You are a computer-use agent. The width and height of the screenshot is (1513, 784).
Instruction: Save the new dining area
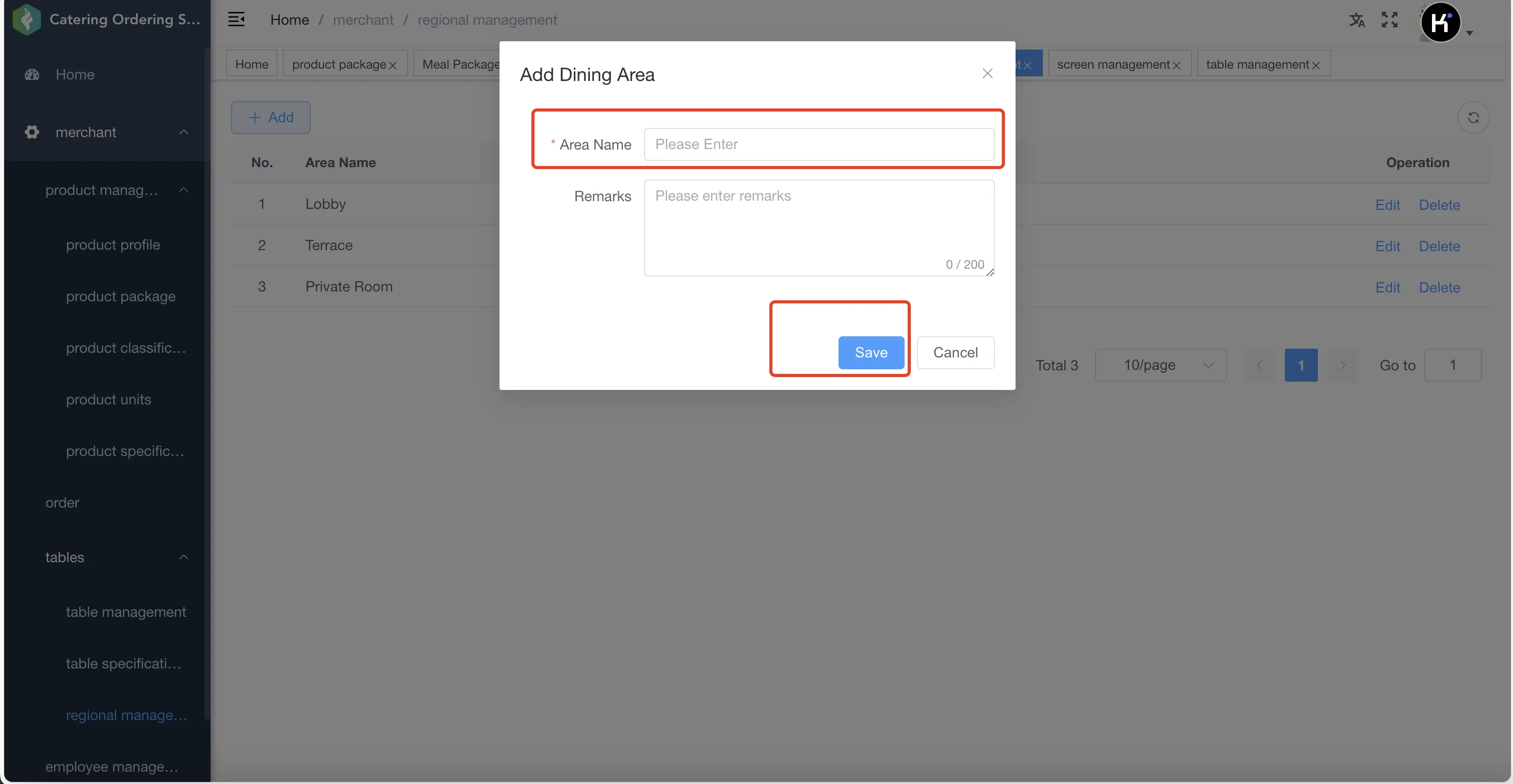tap(871, 352)
